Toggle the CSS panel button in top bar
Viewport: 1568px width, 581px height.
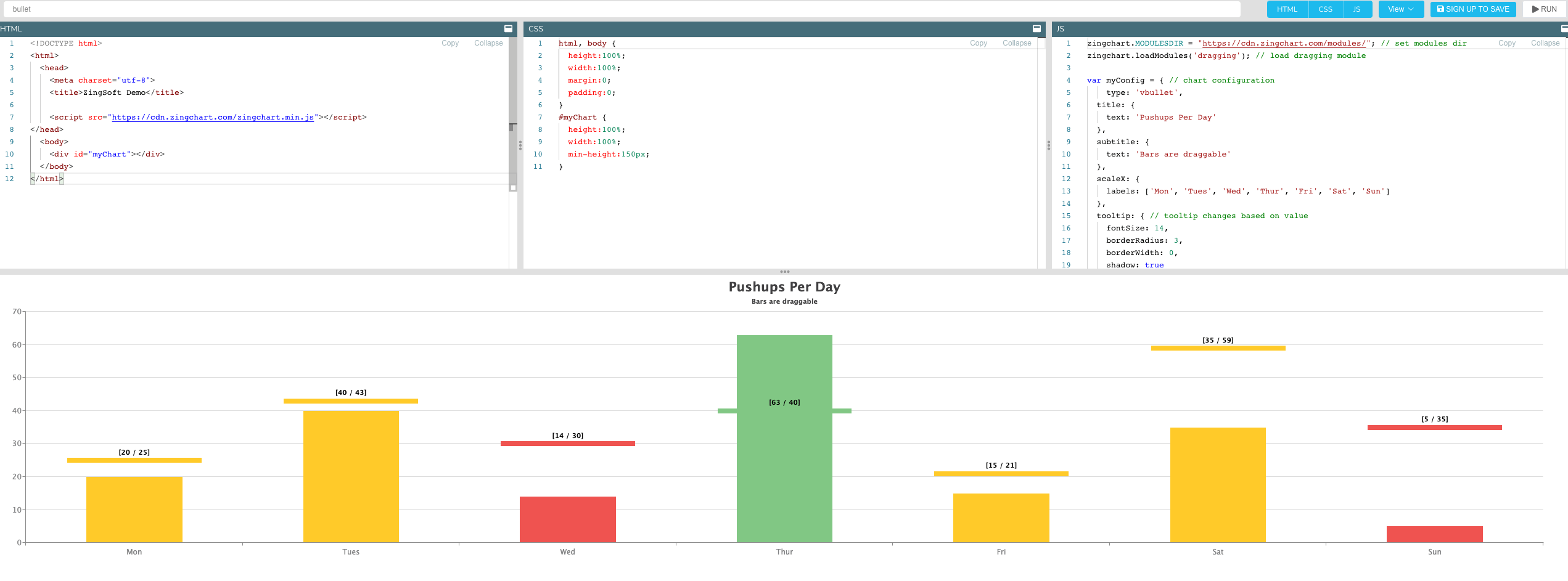[x=1325, y=9]
